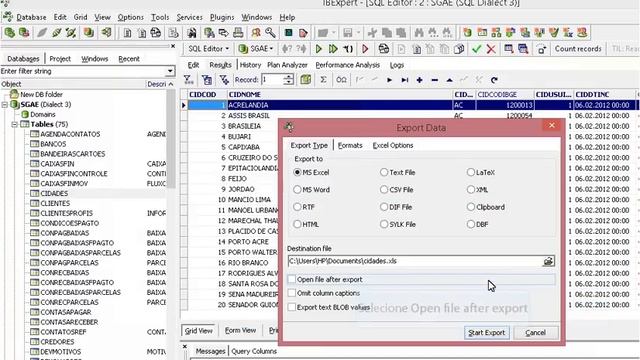The image size is (640, 360).
Task: Open the Project tab in database explorer
Action: pyautogui.click(x=60, y=59)
